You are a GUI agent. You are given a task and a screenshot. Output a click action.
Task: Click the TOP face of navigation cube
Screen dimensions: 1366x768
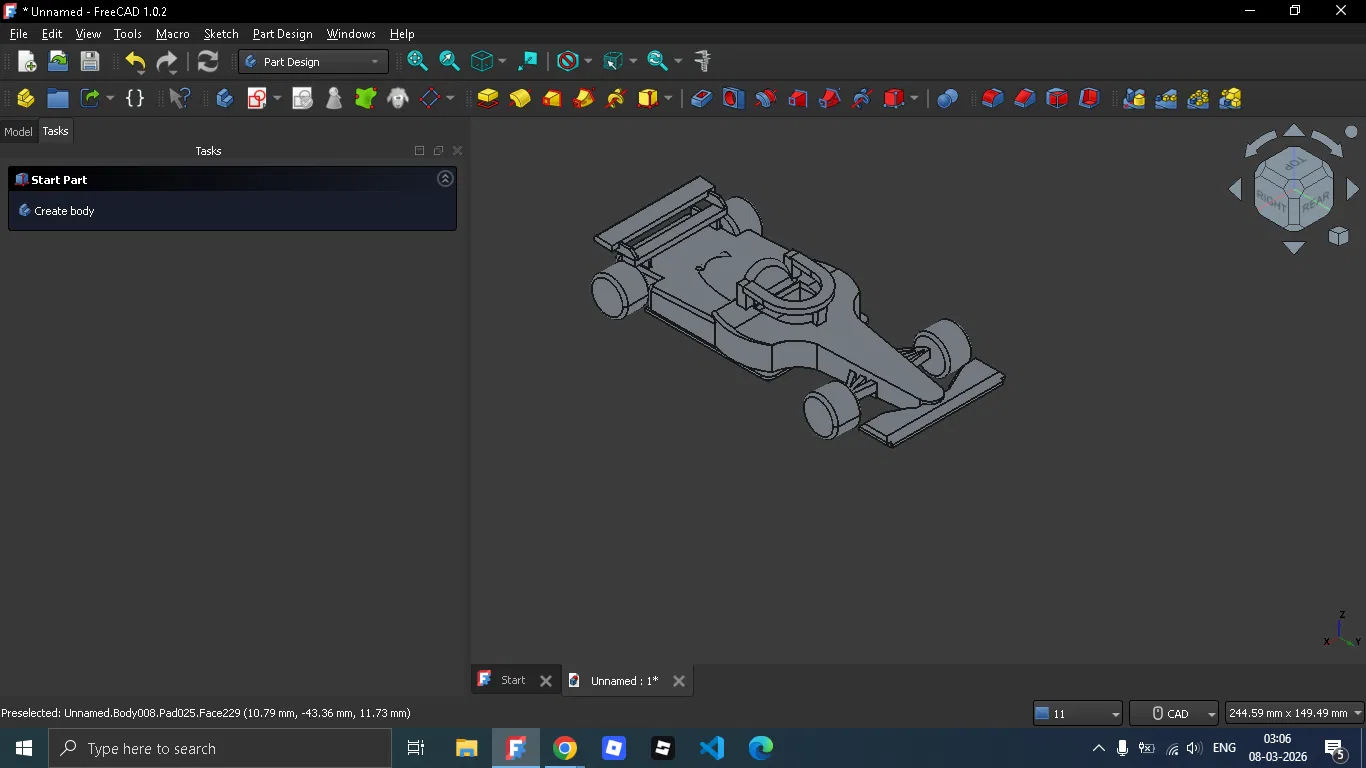coord(1295,164)
